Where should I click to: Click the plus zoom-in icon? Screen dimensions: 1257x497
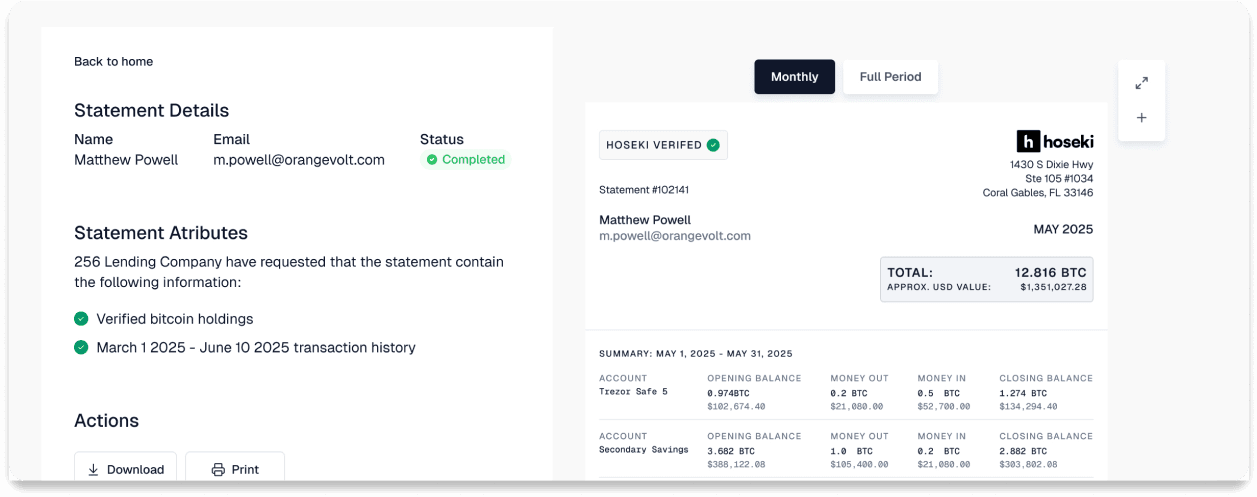coord(1141,118)
